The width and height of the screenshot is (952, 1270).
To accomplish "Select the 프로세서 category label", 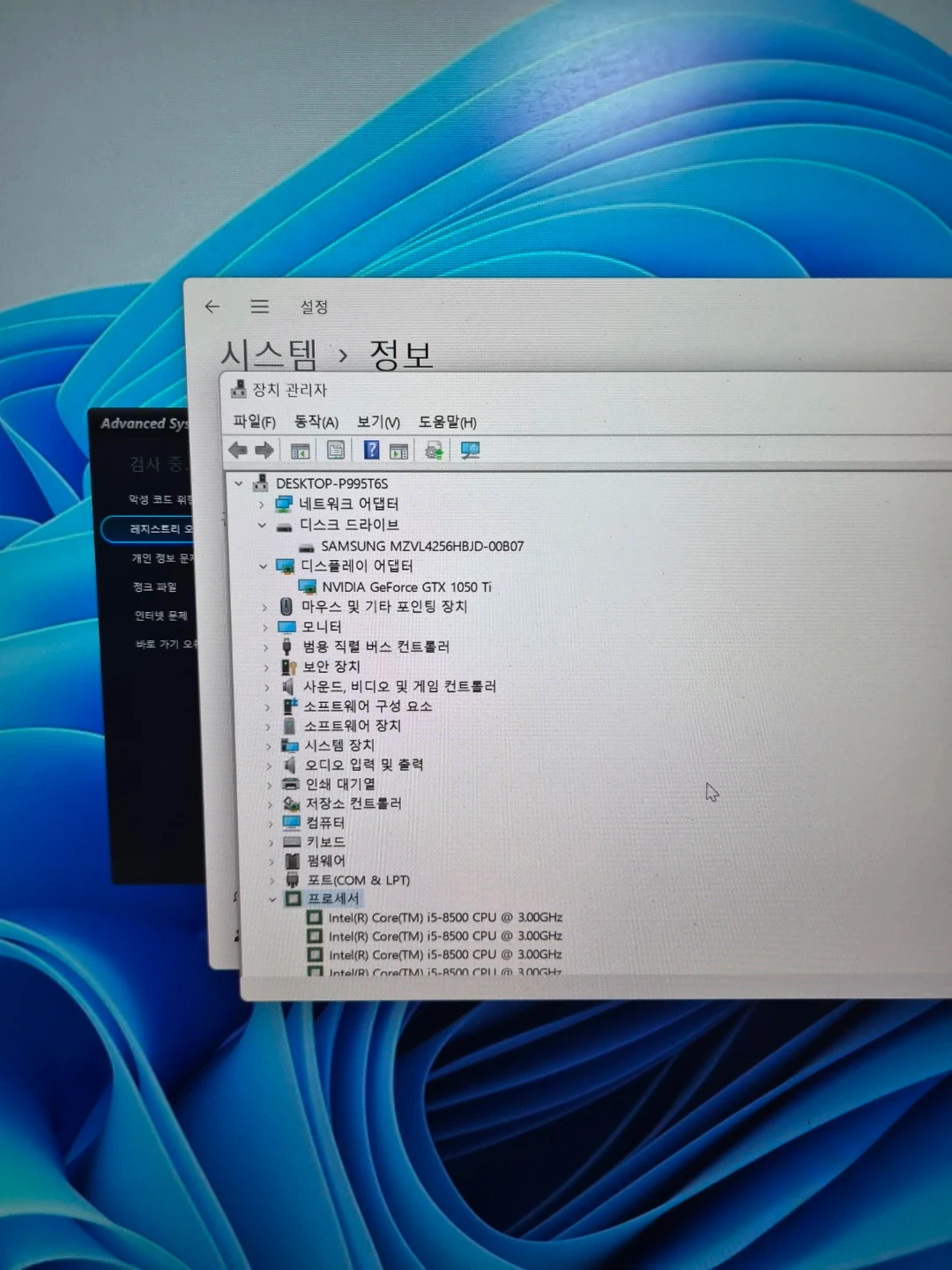I will click(x=333, y=899).
